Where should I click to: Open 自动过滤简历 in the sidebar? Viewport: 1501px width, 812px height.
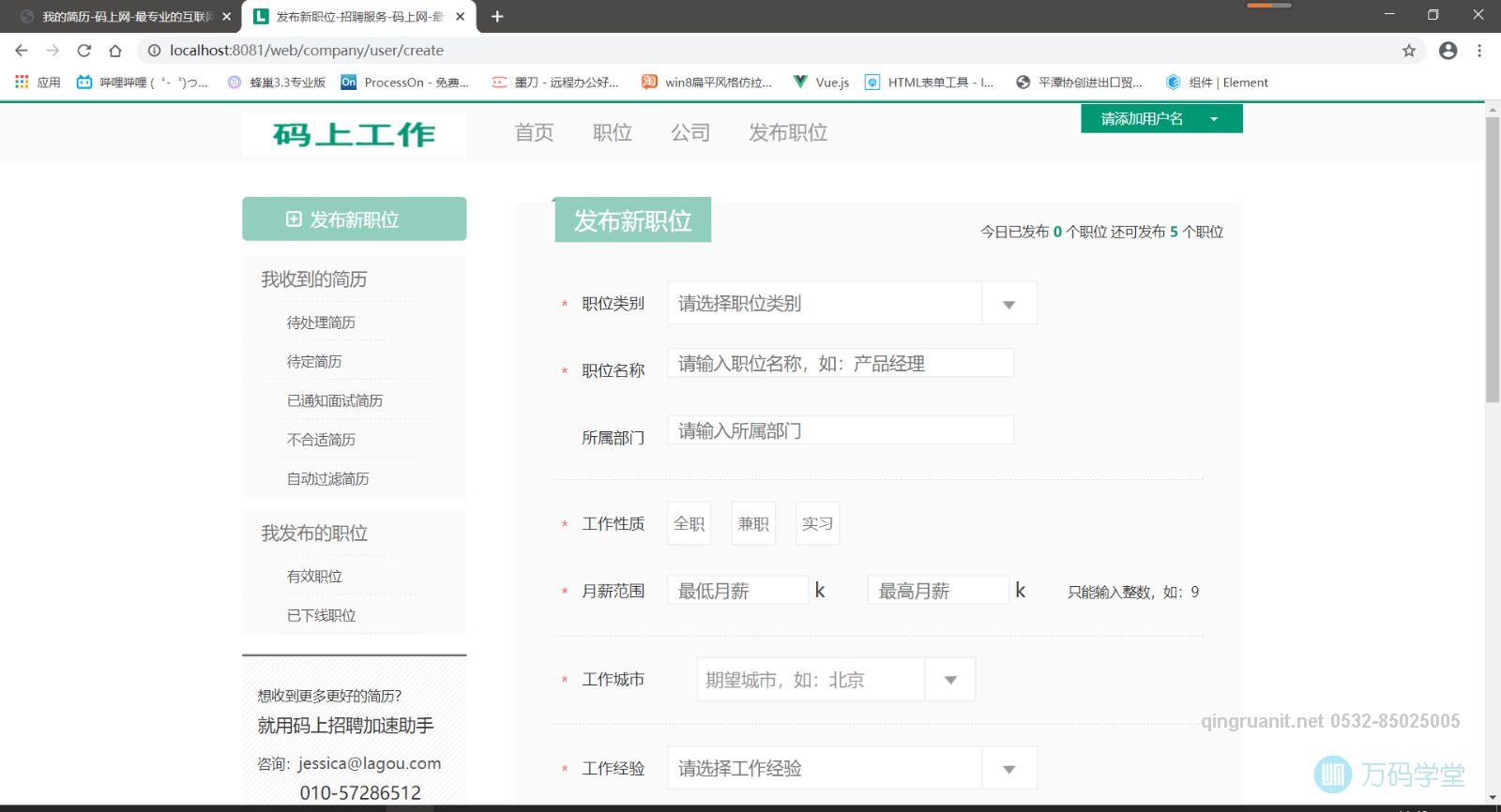click(x=327, y=479)
